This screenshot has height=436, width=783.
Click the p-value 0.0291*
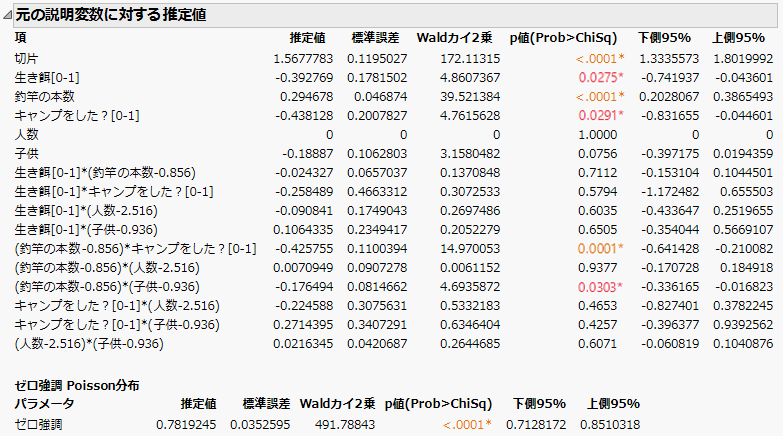click(x=601, y=115)
